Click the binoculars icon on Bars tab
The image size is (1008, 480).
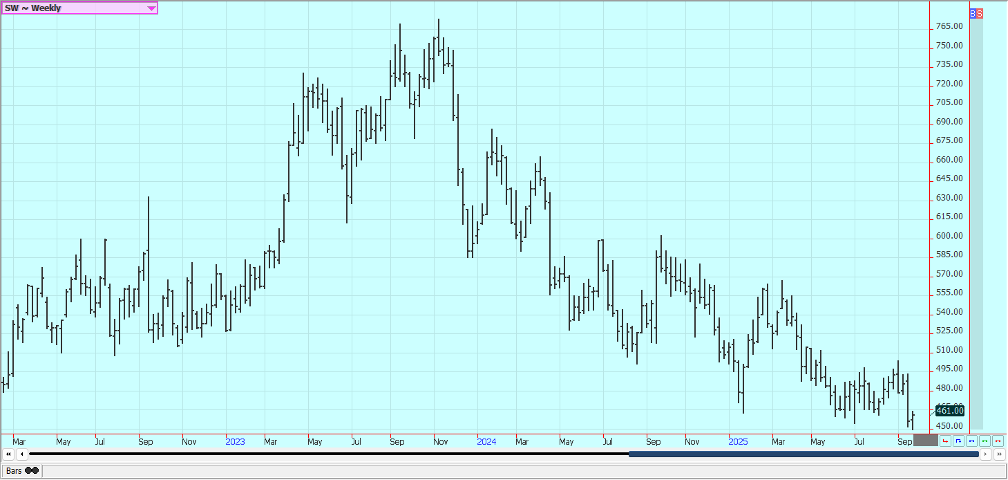click(32, 470)
